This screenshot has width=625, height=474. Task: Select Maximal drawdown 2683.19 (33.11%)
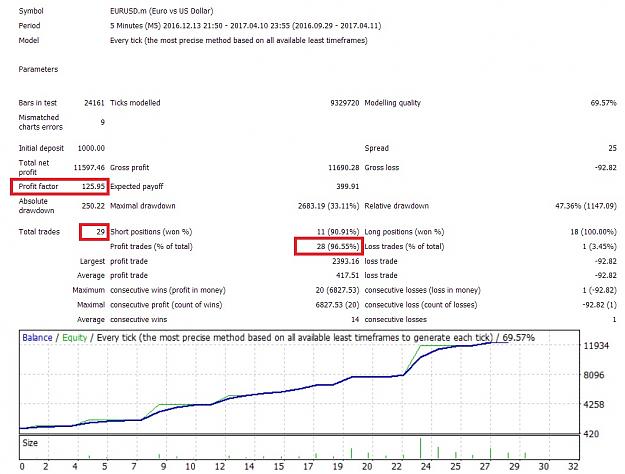coord(328,206)
